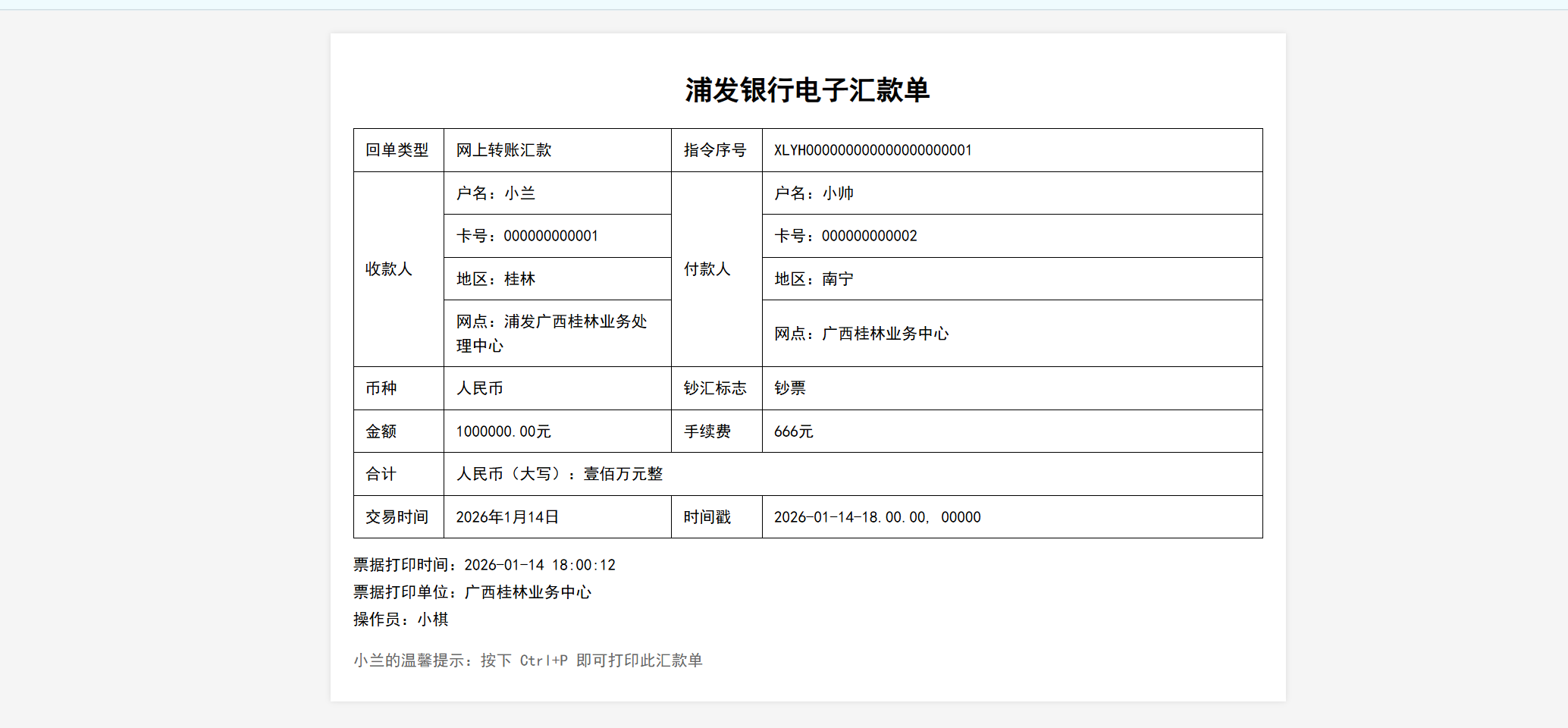Select the 人民币 currency value cell
Viewport: 1568px width, 728px height.
pos(558,388)
